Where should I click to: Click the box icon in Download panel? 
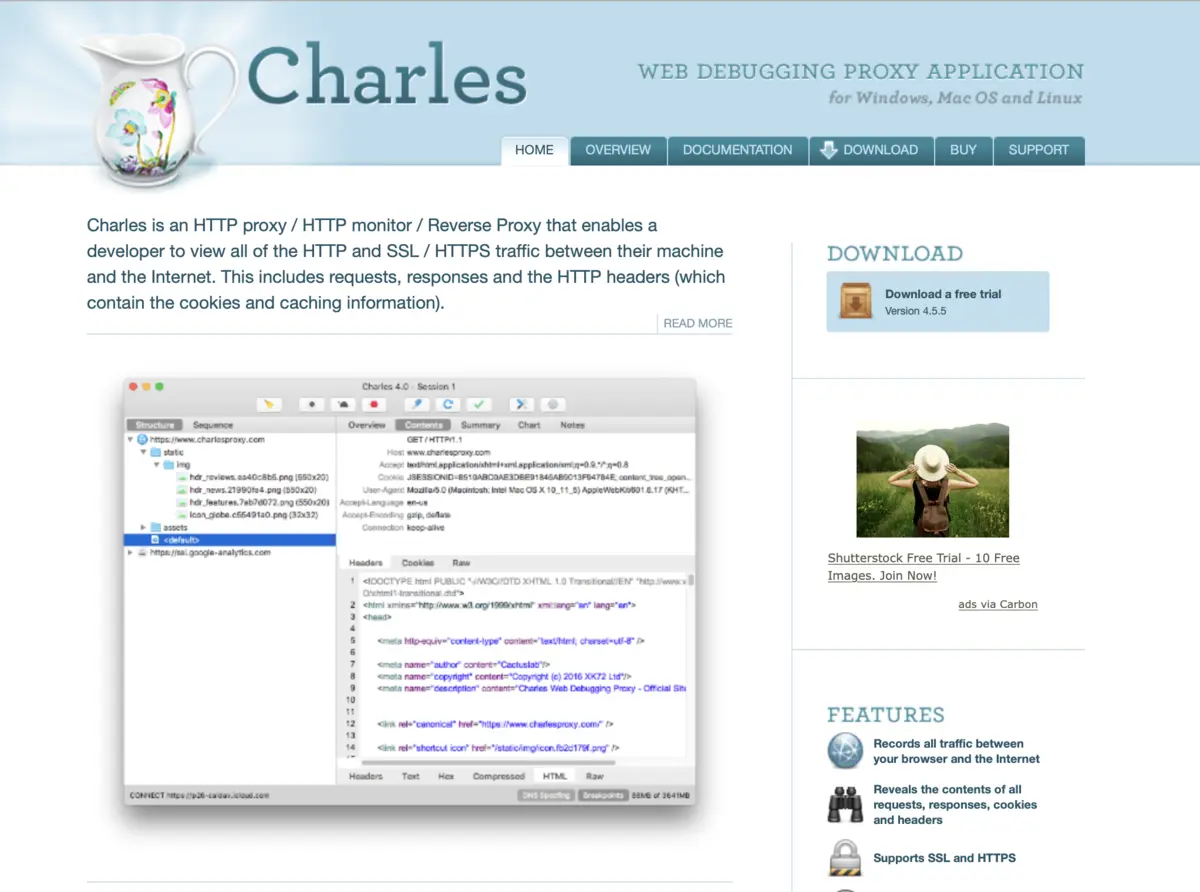[856, 301]
